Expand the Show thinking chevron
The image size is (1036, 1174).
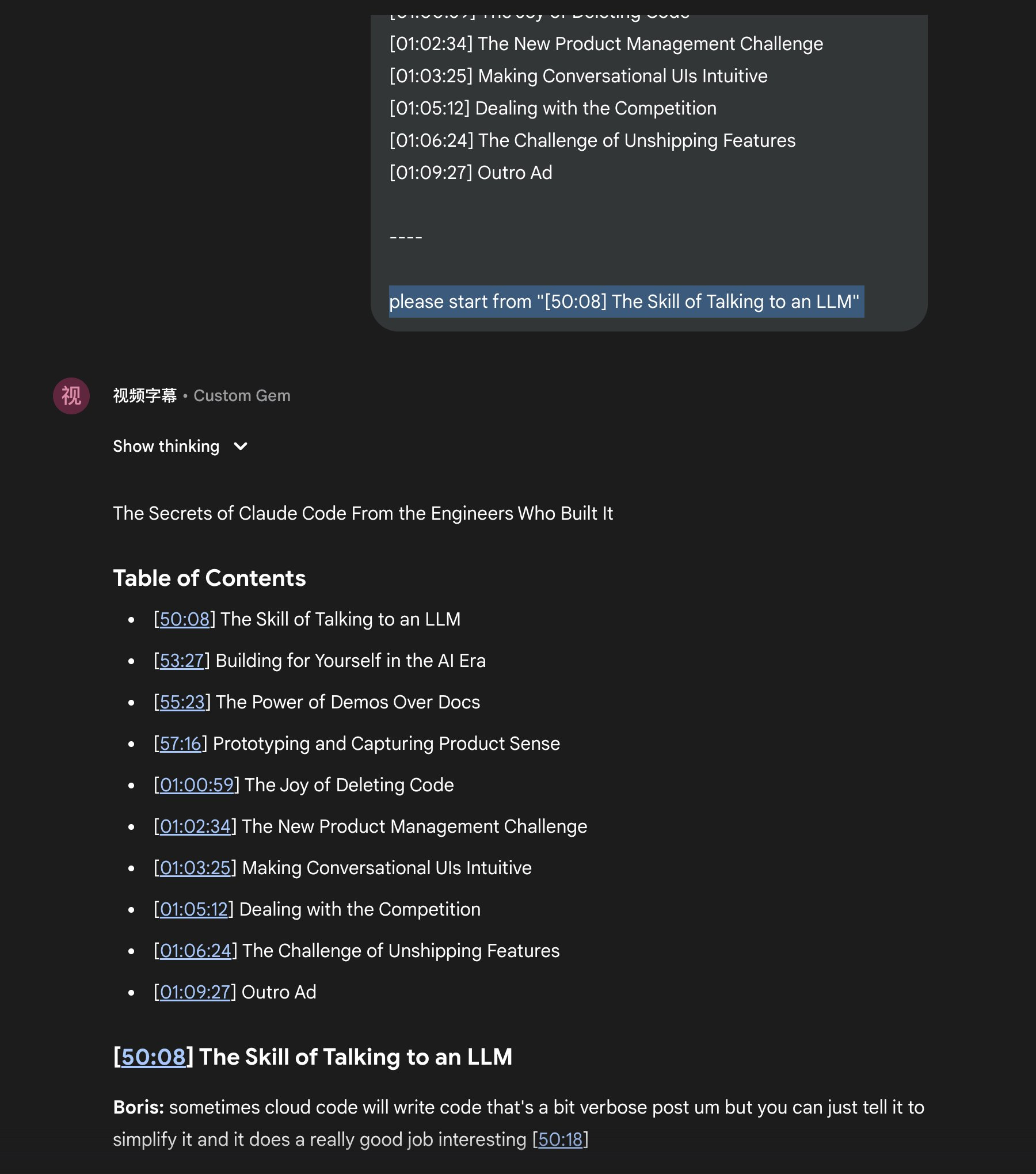point(241,447)
